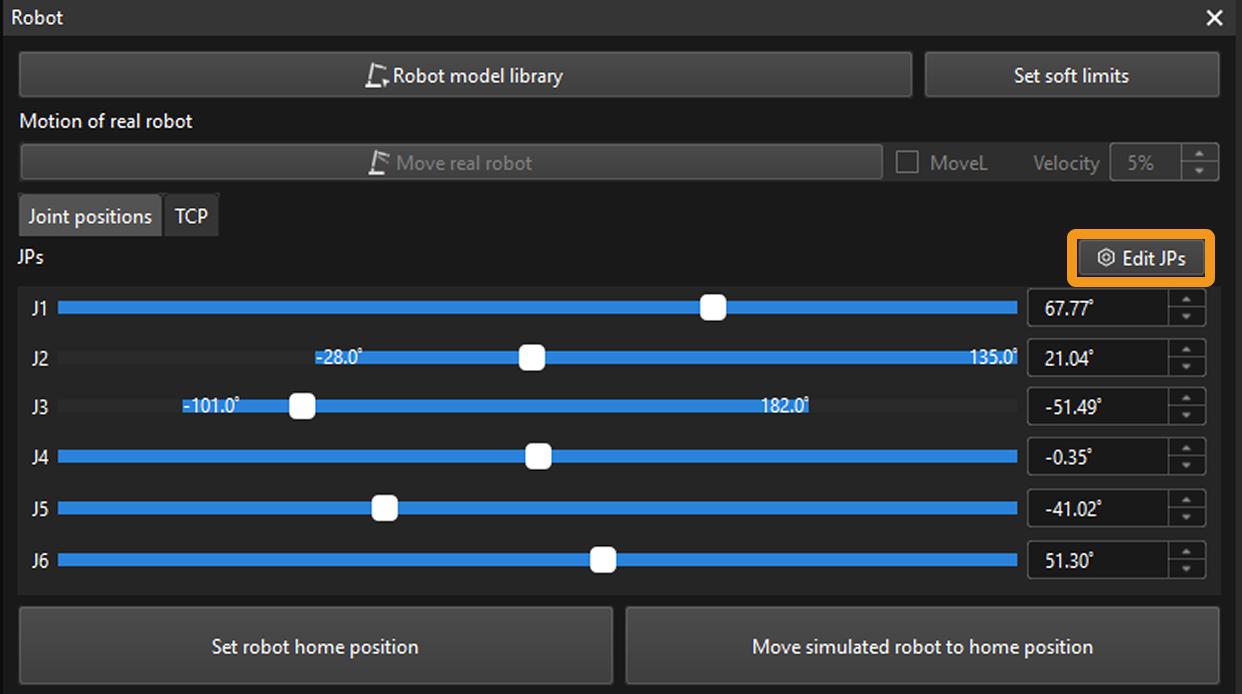The height and width of the screenshot is (694, 1242).
Task: Select the Joint positions tab
Action: coord(90,216)
